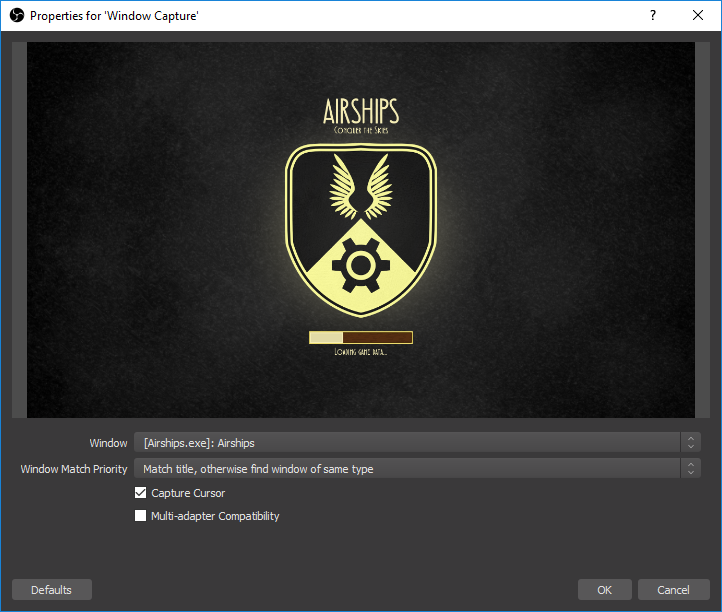Click the Window Match Priority label

74,469
